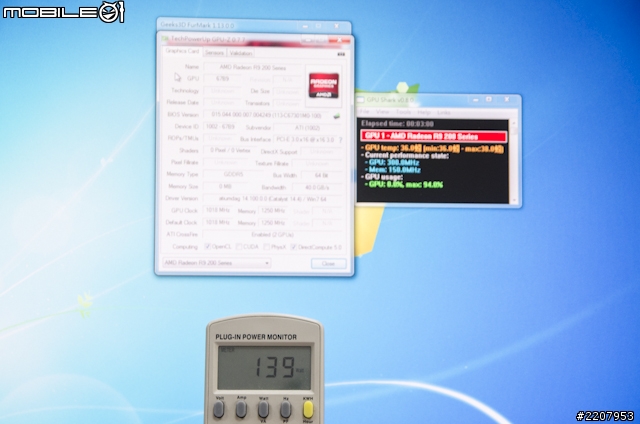640x424 pixels.
Task: Click the Close button in GPU-Z
Action: (329, 264)
